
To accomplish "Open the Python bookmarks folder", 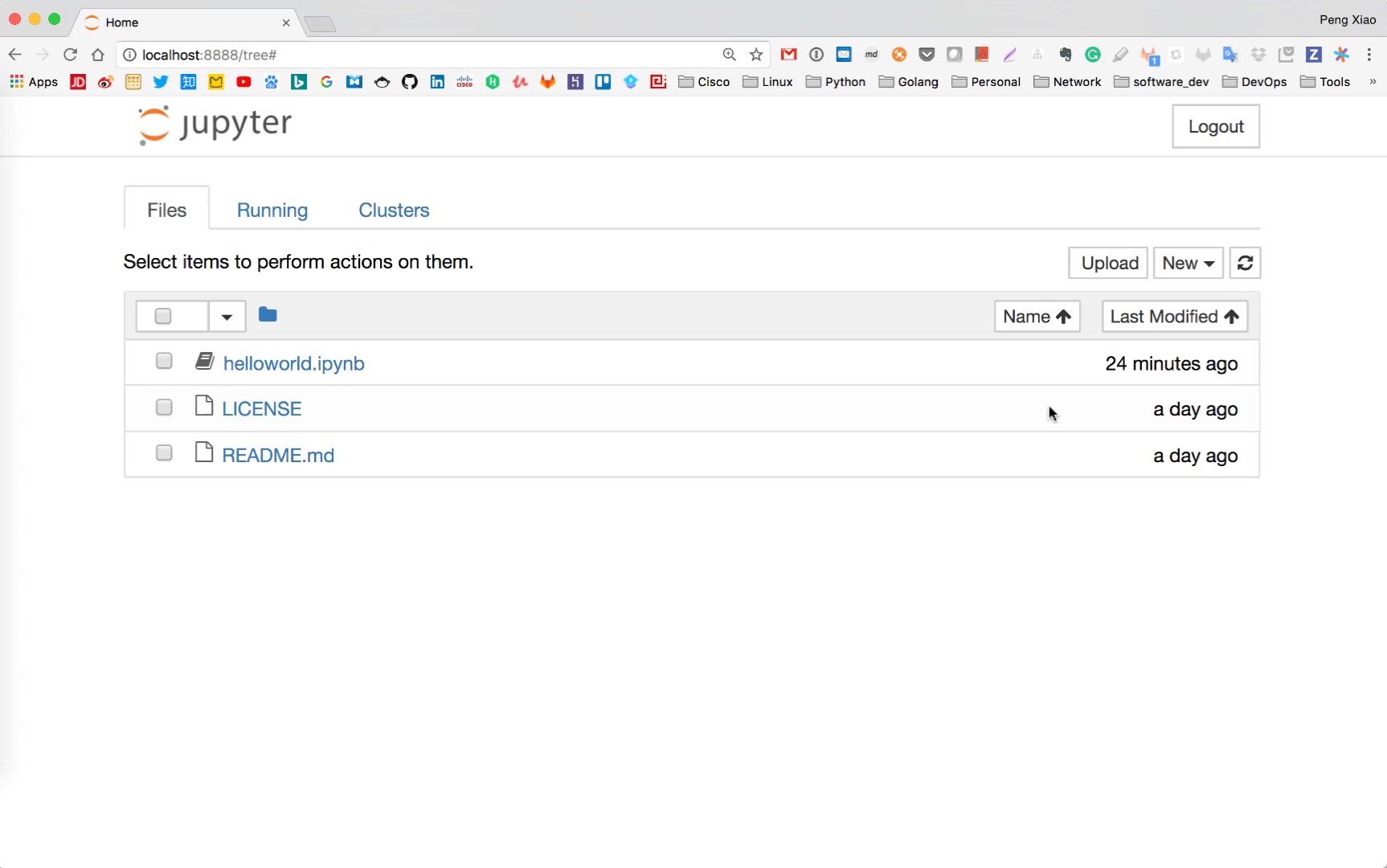I will (836, 82).
